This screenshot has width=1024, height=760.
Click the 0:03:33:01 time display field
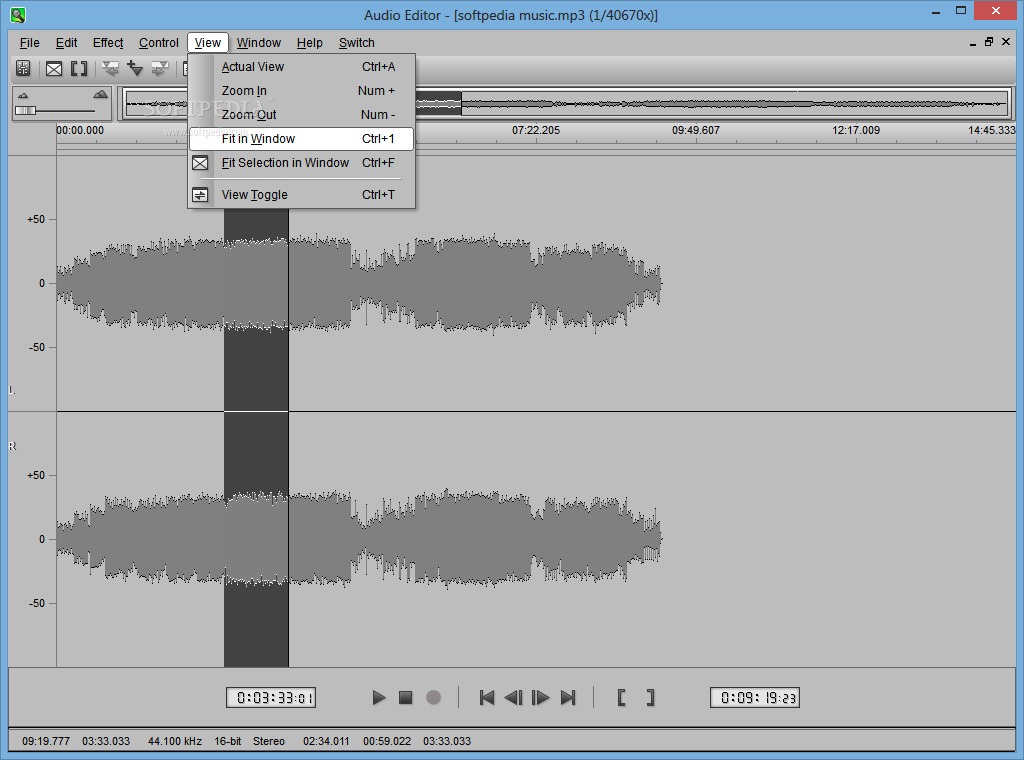pos(271,698)
